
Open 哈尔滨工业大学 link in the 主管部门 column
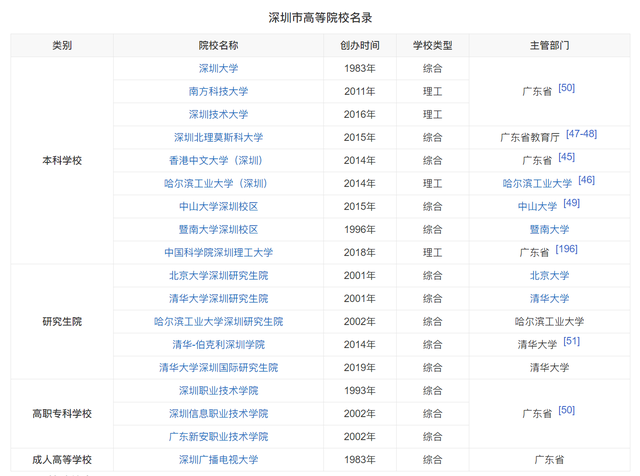(537, 183)
